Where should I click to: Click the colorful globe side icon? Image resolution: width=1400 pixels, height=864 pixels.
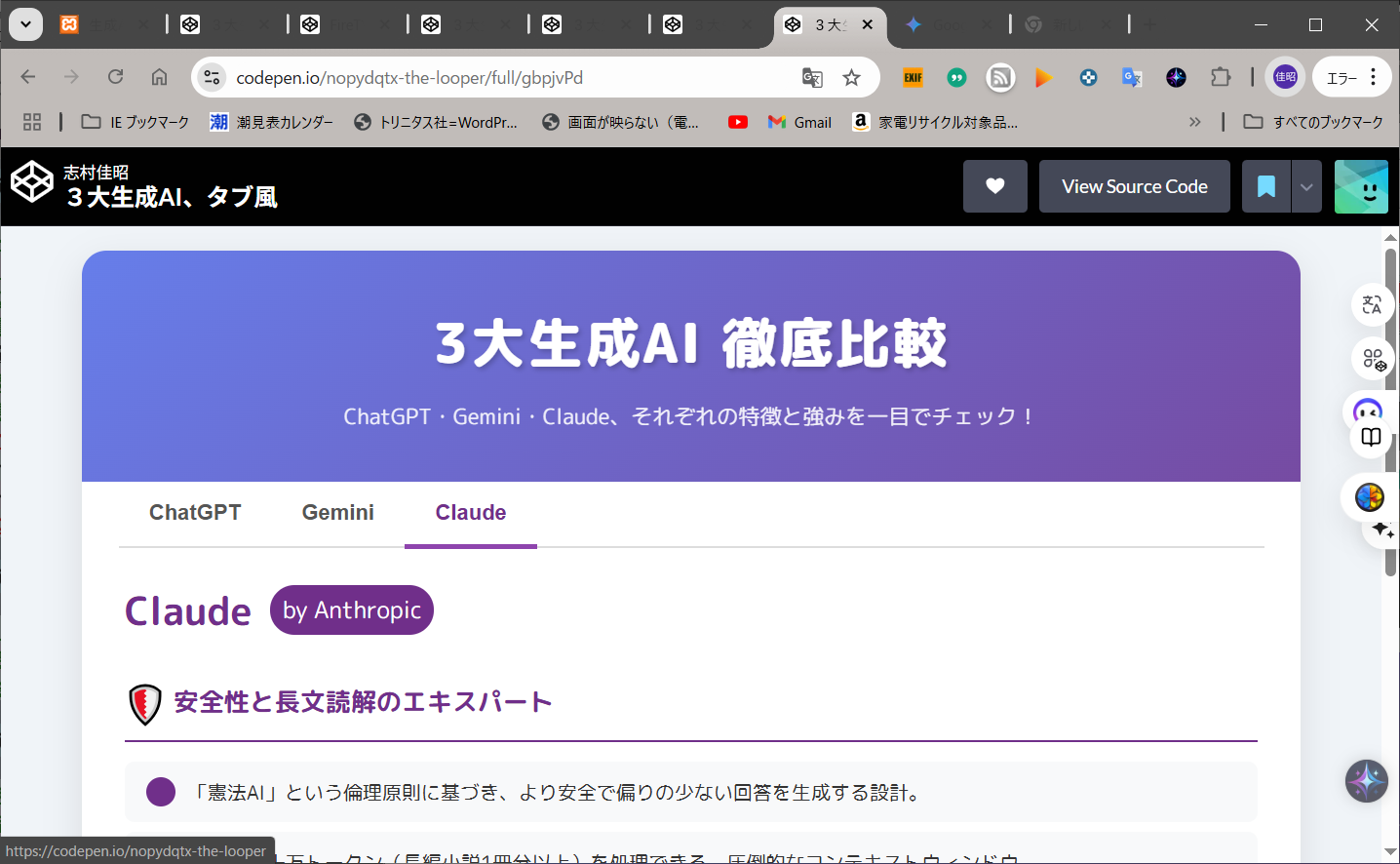tap(1369, 497)
